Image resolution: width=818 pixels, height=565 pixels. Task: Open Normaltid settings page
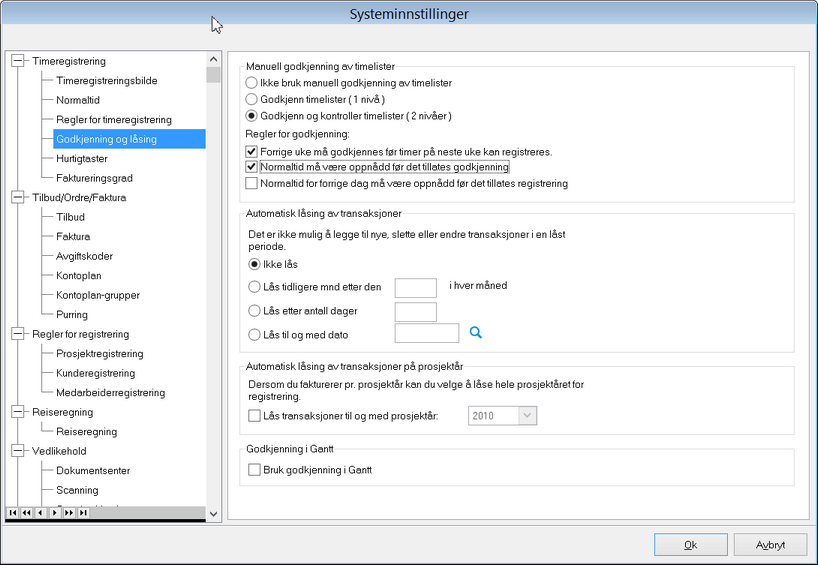(78, 100)
